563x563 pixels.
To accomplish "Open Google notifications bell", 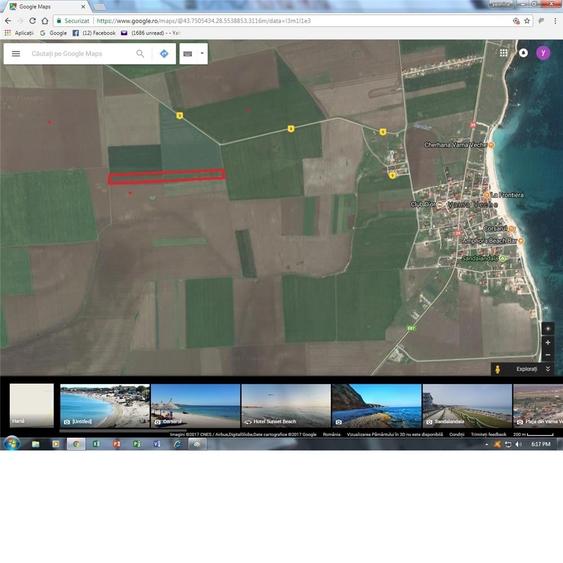I will coord(524,53).
